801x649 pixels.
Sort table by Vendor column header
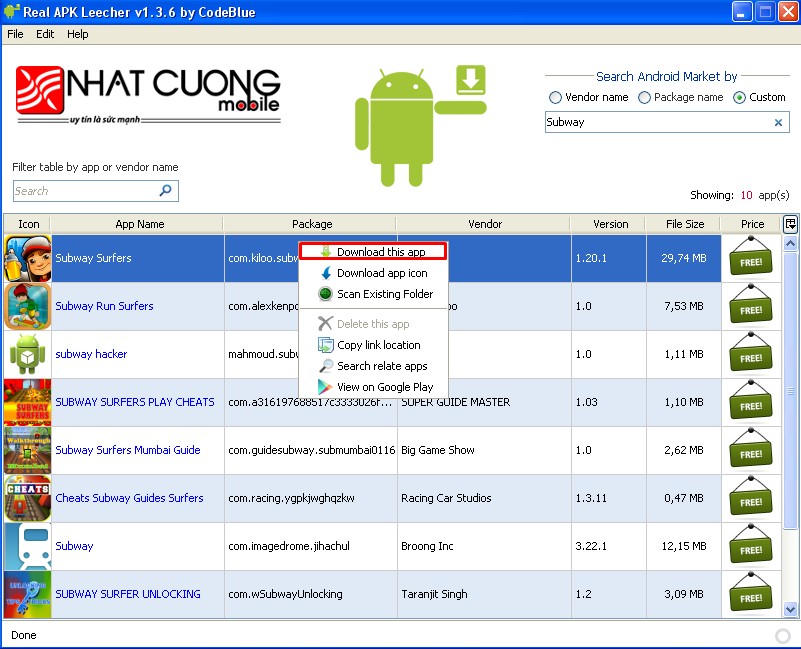(485, 224)
